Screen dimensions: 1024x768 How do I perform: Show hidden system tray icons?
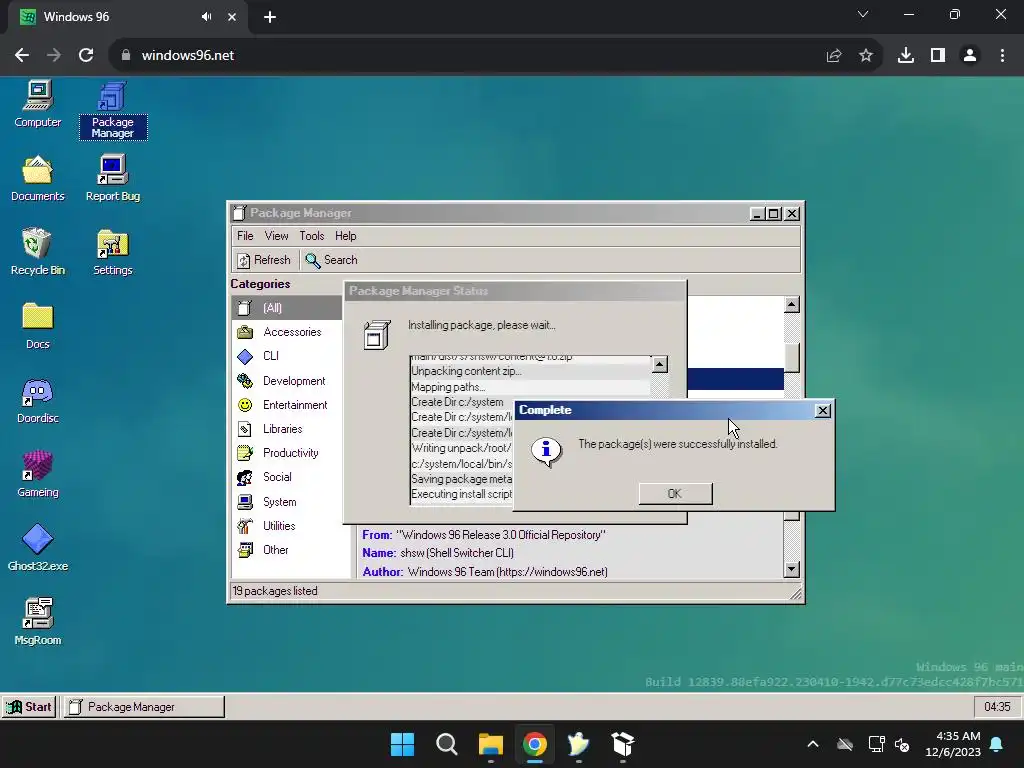[813, 744]
